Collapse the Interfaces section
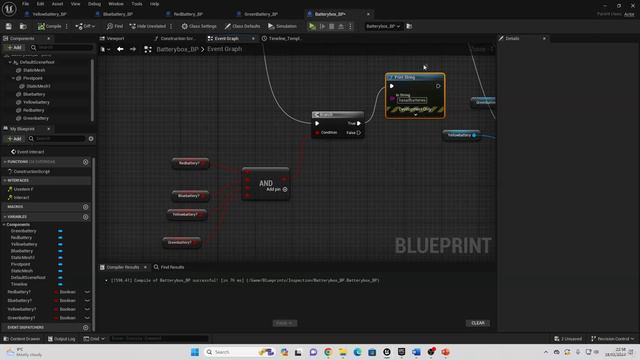Viewport: 640px width, 360px height. point(5,180)
